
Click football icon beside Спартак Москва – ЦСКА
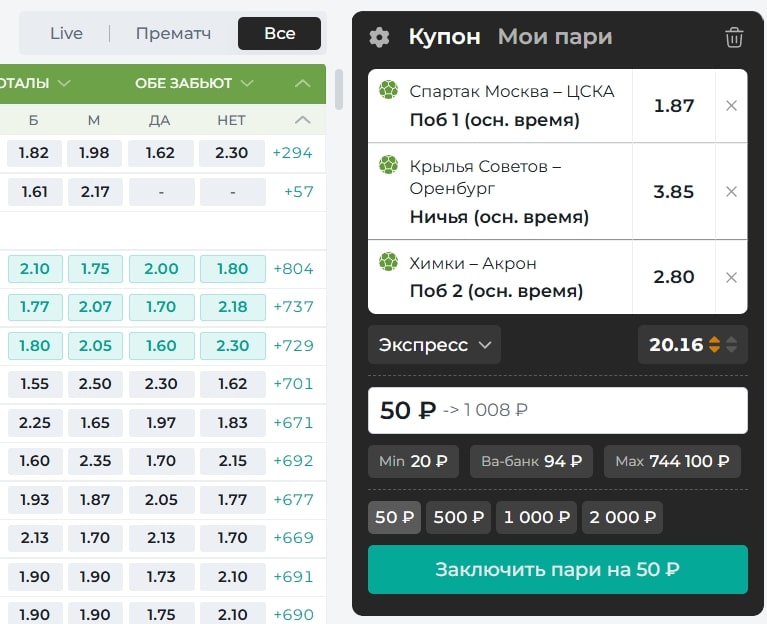pos(388,90)
